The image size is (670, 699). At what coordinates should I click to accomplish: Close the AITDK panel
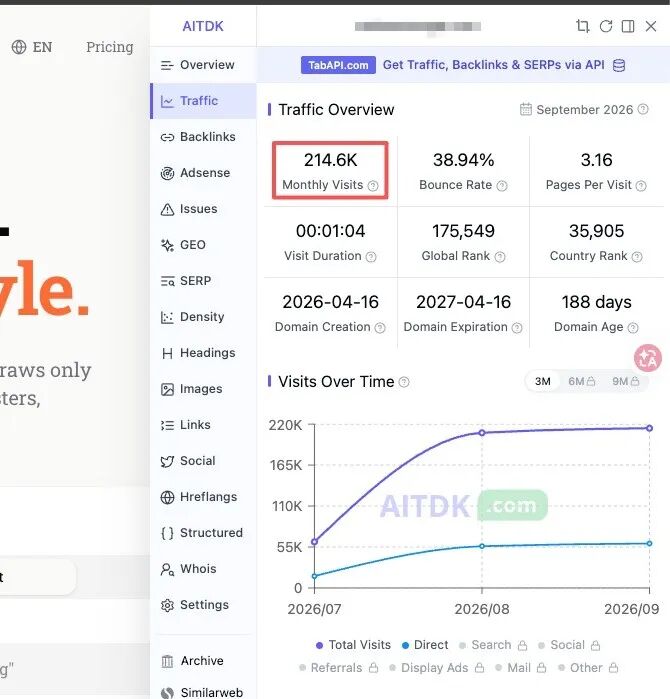tap(651, 26)
